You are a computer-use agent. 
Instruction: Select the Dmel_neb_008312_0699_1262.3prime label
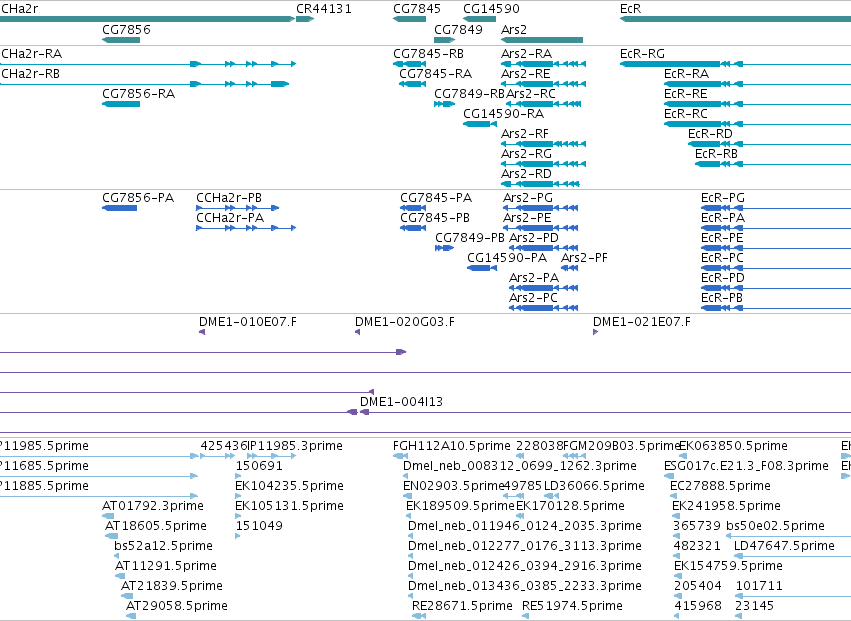[519, 466]
